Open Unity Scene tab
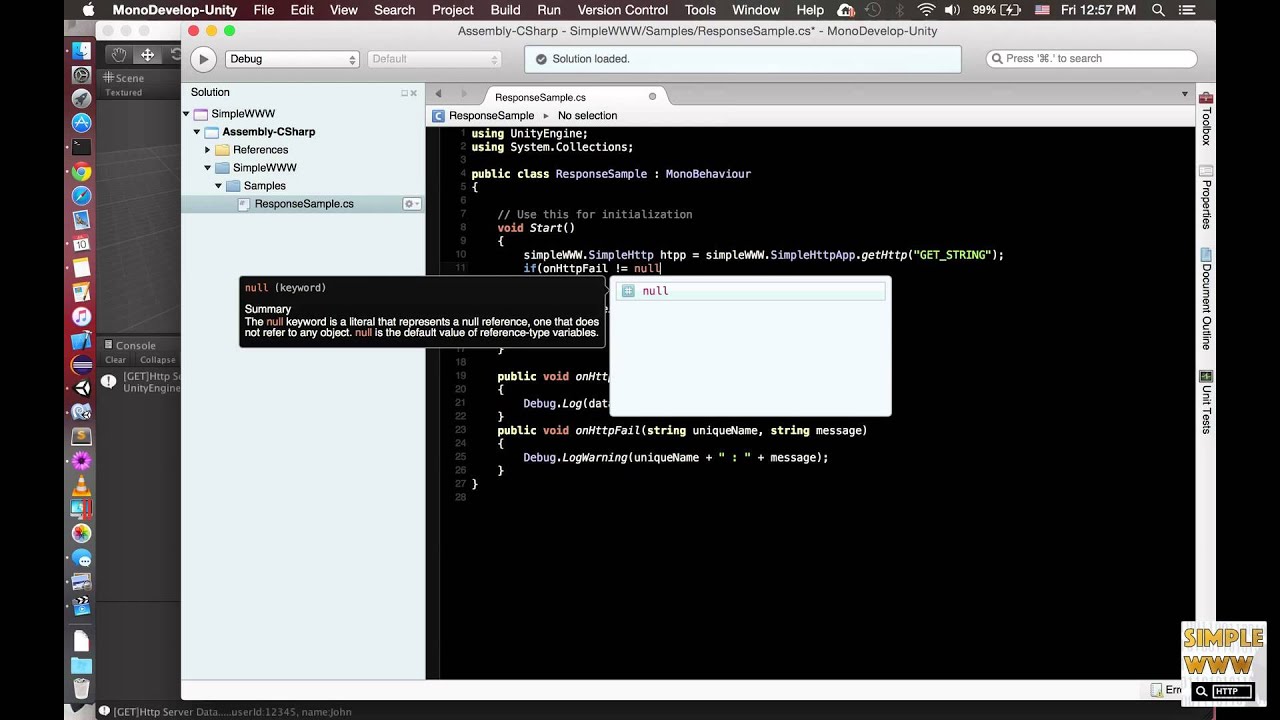This screenshot has height=720, width=1280. pyautogui.click(x=123, y=78)
